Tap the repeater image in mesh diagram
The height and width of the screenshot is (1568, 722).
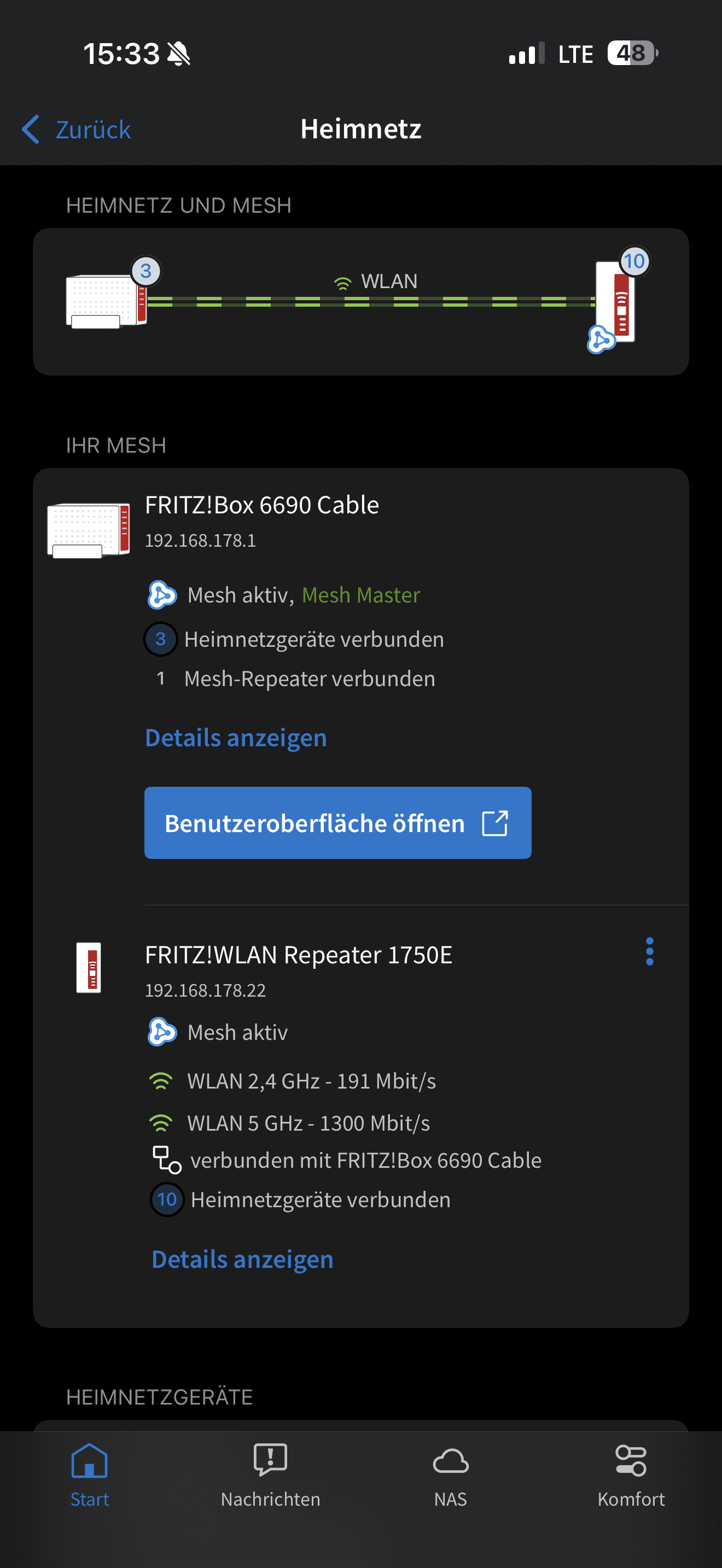click(x=616, y=302)
